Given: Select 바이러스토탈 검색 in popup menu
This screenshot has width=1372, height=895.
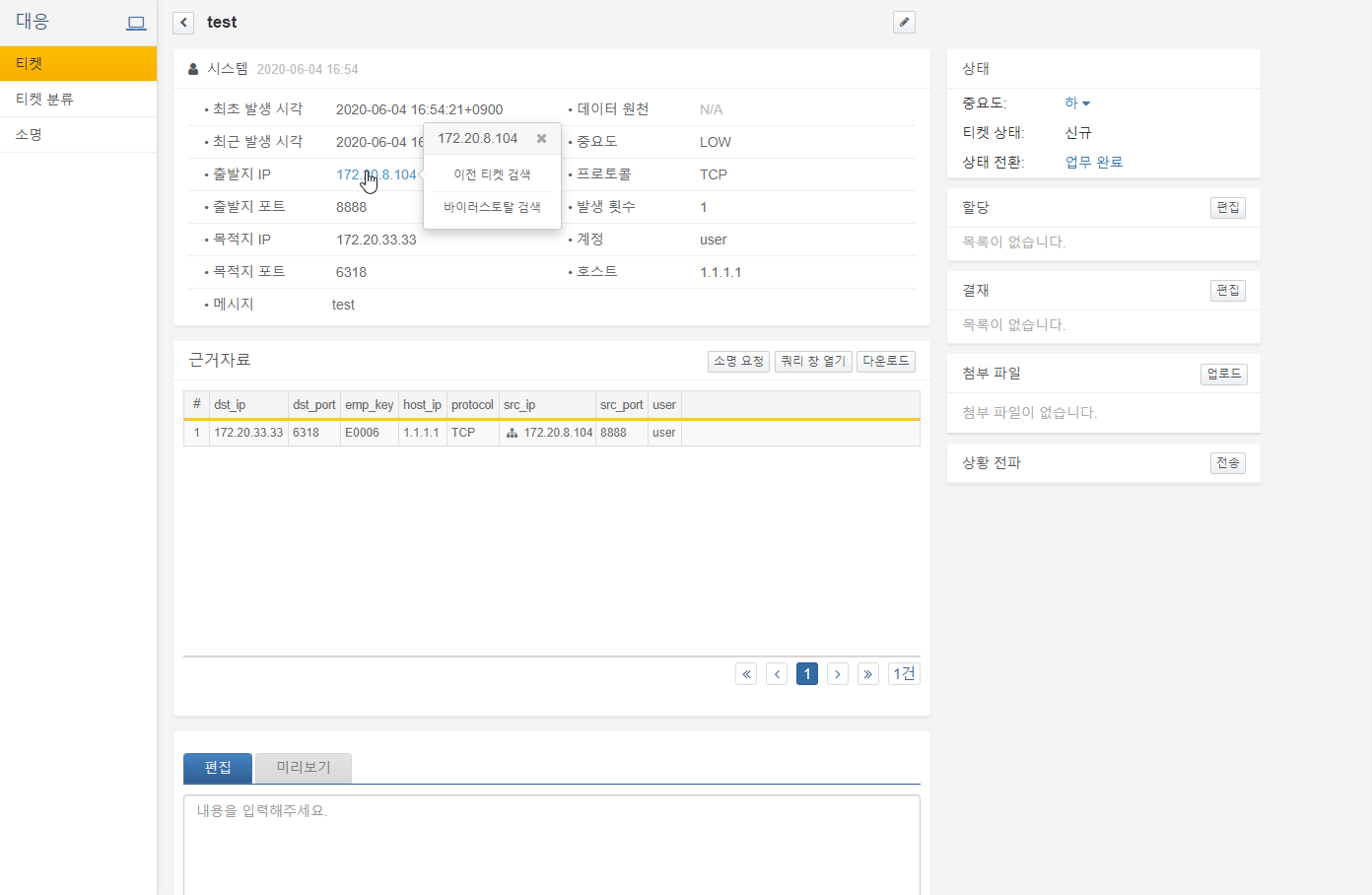Looking at the screenshot, I should [492, 207].
